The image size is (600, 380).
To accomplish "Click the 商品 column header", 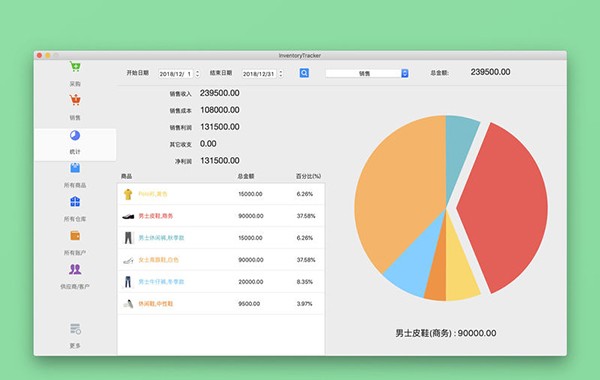I will point(126,176).
